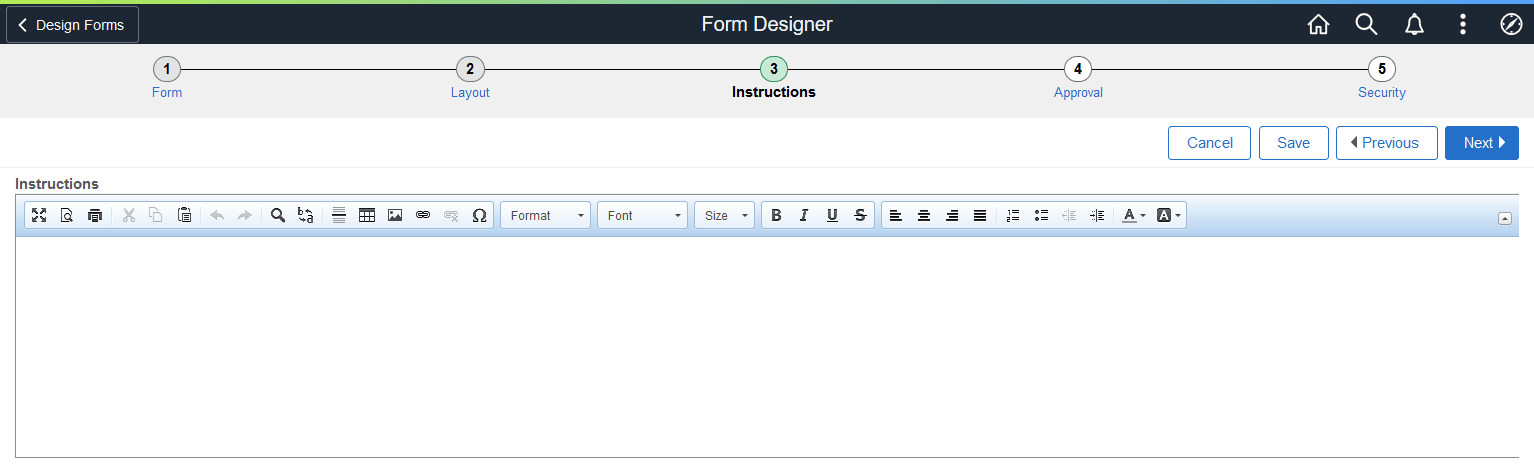Open the Actions menu (three dots)
1534x474 pixels.
pos(1463,25)
